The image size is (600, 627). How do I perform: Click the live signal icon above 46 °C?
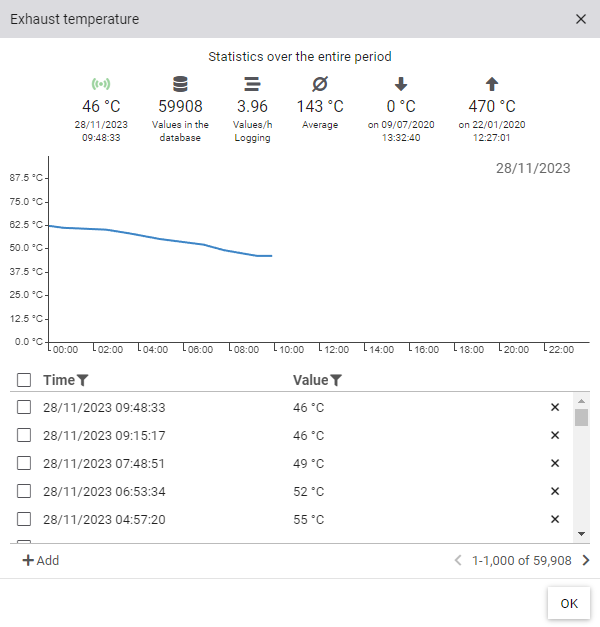click(101, 84)
